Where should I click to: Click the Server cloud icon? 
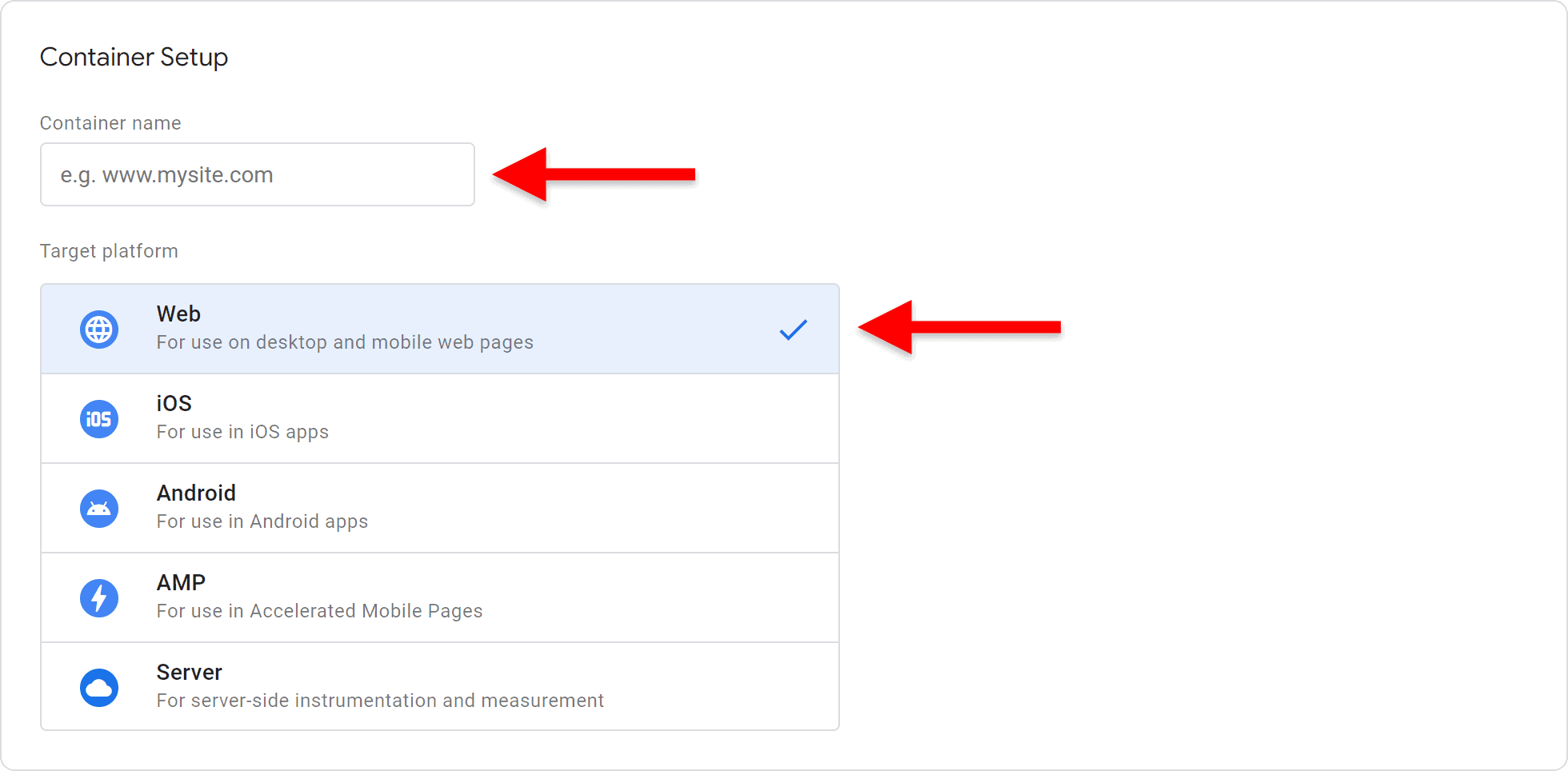[98, 687]
